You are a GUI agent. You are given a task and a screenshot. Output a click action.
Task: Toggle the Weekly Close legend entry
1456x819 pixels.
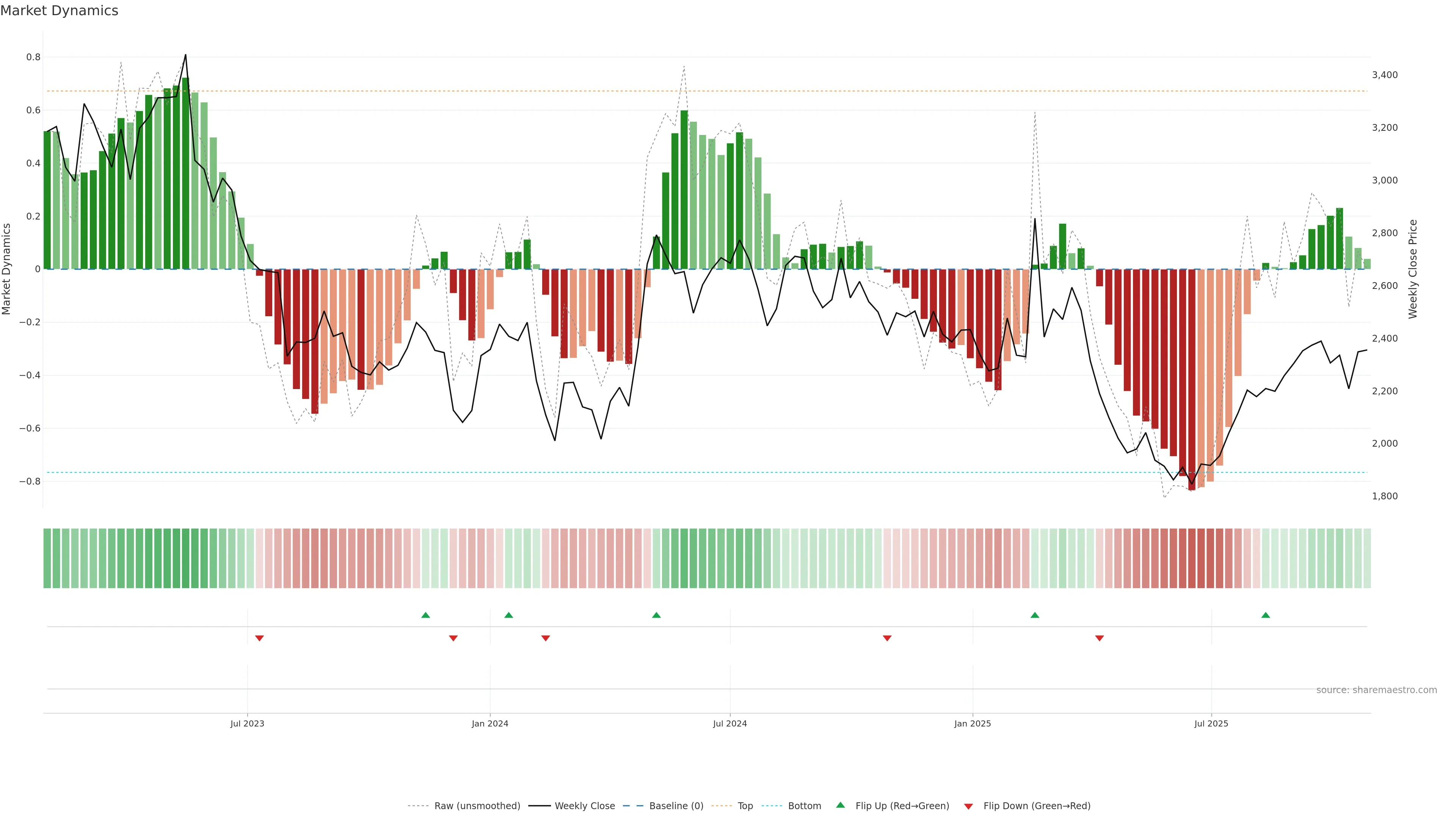coord(584,806)
